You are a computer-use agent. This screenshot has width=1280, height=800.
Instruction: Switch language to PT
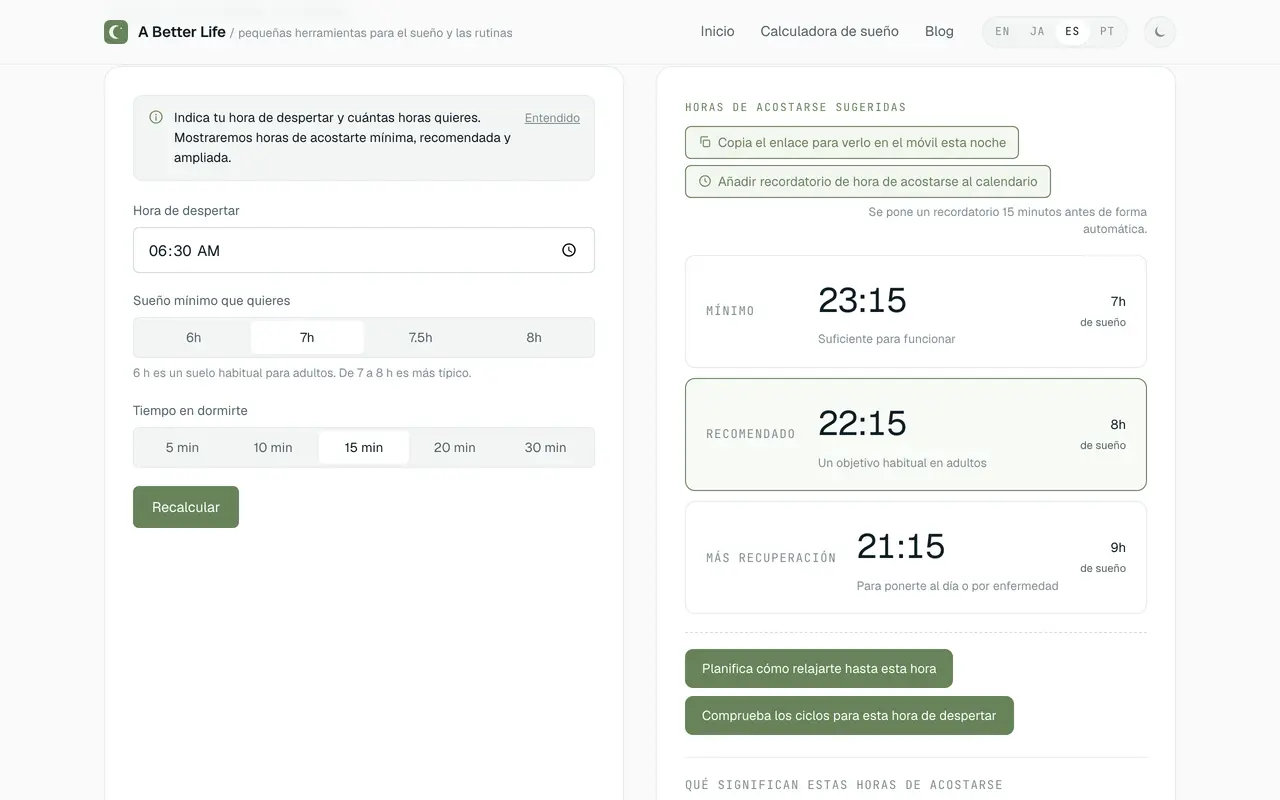1107,32
